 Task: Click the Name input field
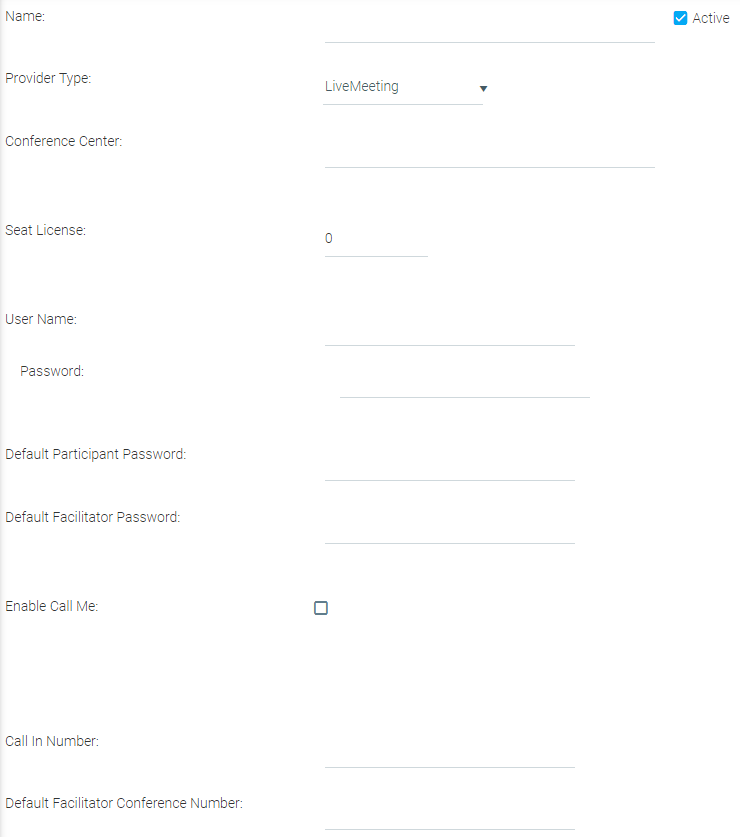[x=489, y=29]
